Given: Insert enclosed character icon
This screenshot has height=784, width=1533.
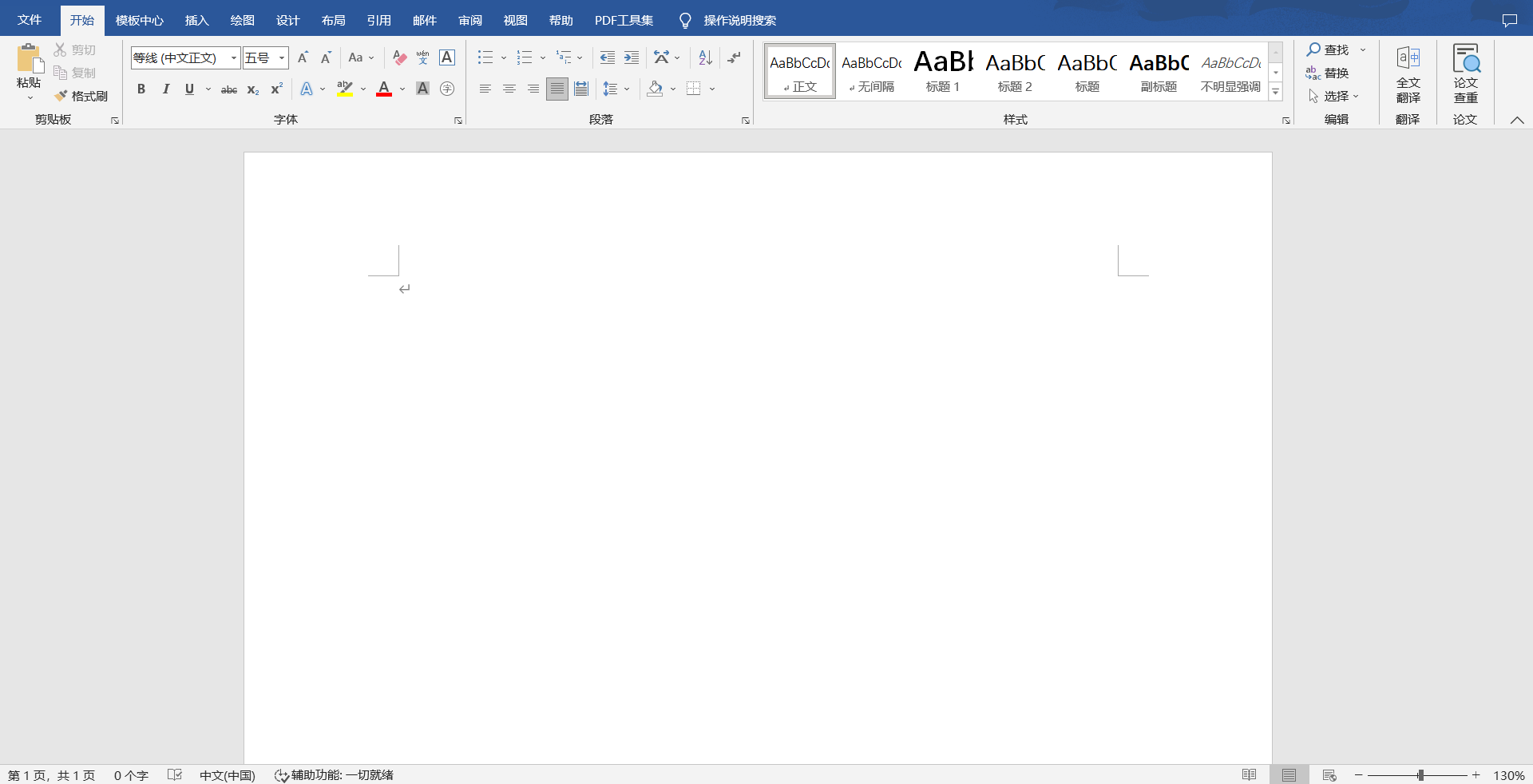Looking at the screenshot, I should (x=447, y=89).
